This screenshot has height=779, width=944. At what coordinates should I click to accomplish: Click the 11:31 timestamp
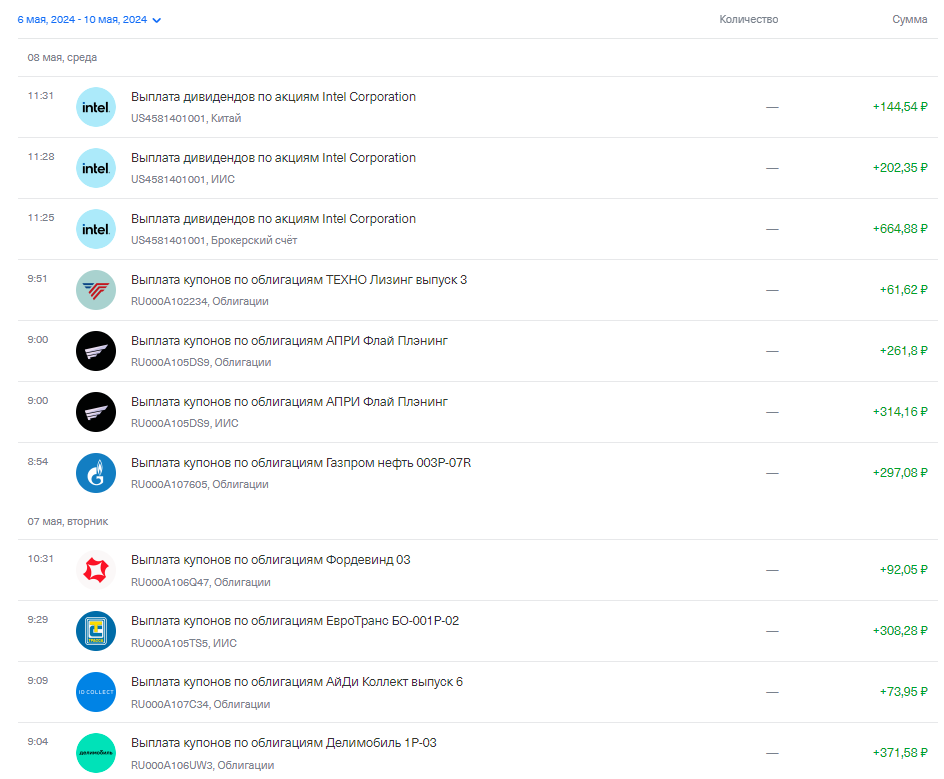tap(40, 96)
